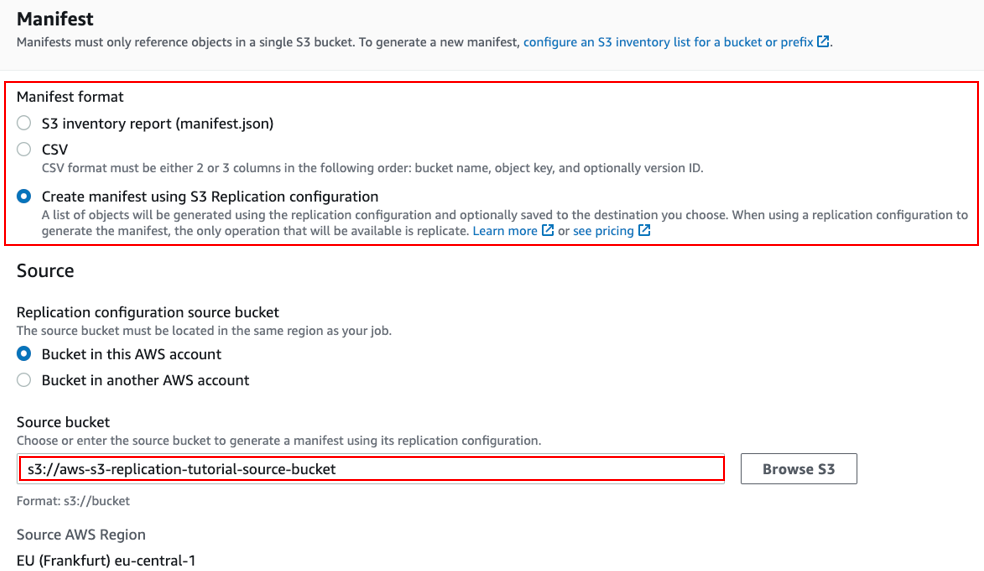Click external-link icon beside Learn more
Image resolution: width=984 pixels, height=571 pixels.
coord(548,230)
